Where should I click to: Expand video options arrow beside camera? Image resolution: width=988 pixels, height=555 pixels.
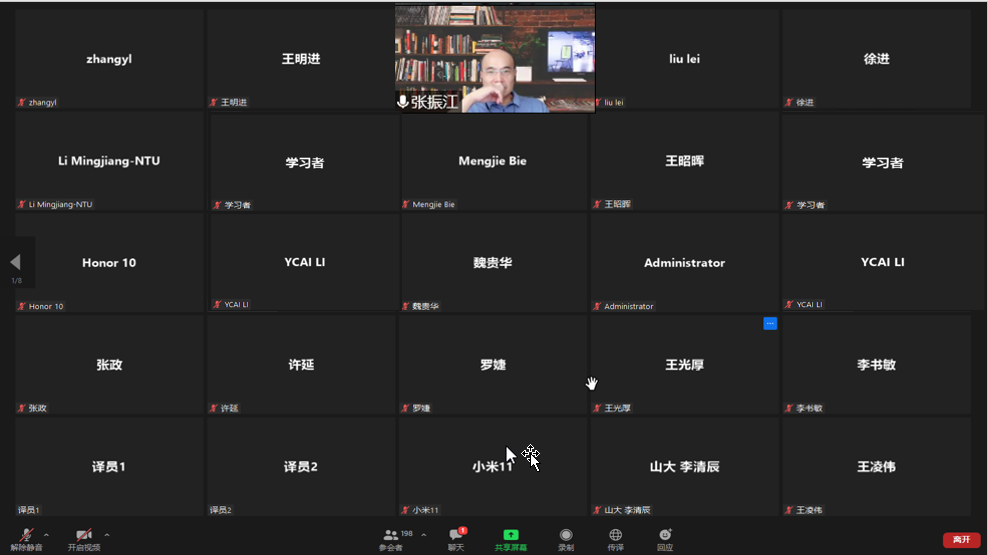pyautogui.click(x=107, y=534)
